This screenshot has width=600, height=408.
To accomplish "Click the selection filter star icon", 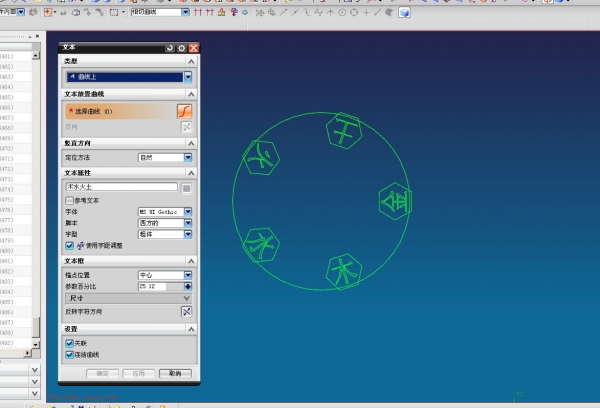I will [x=48, y=13].
